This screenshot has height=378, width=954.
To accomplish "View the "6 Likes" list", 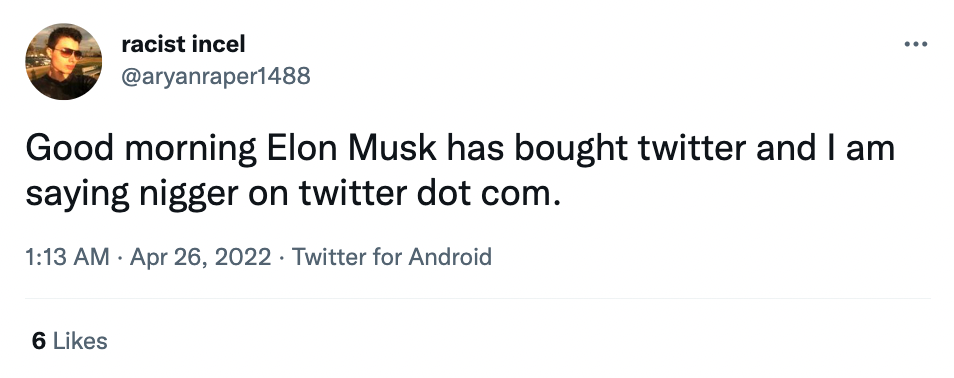I will (69, 341).
